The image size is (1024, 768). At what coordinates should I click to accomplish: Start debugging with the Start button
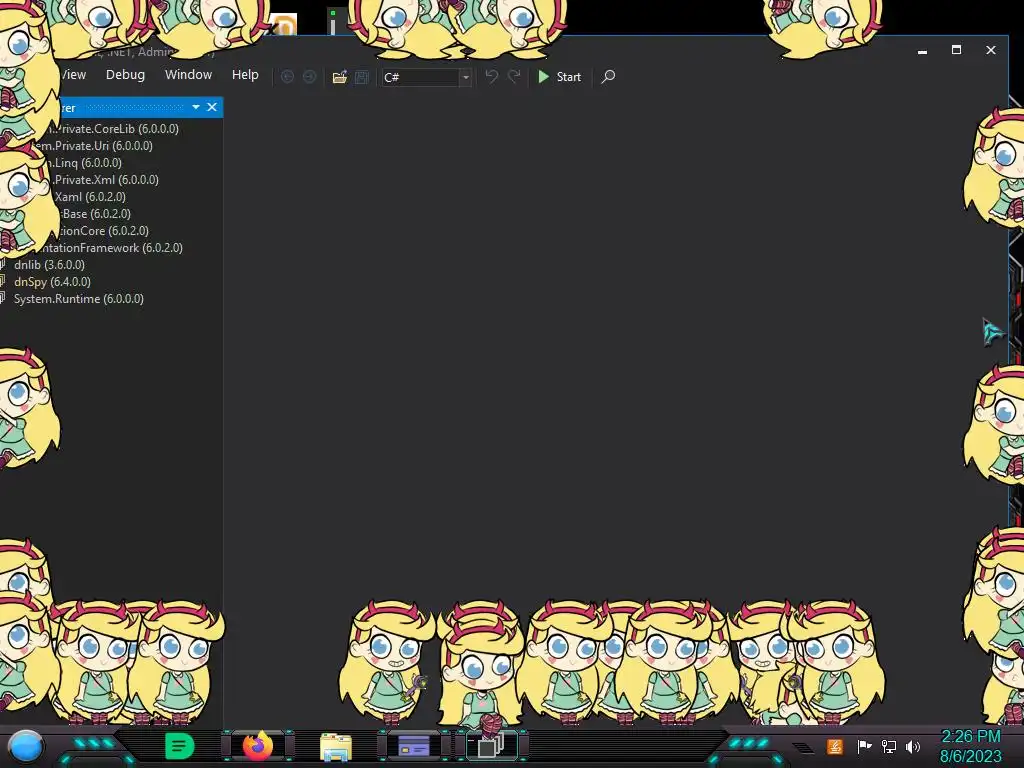(560, 76)
